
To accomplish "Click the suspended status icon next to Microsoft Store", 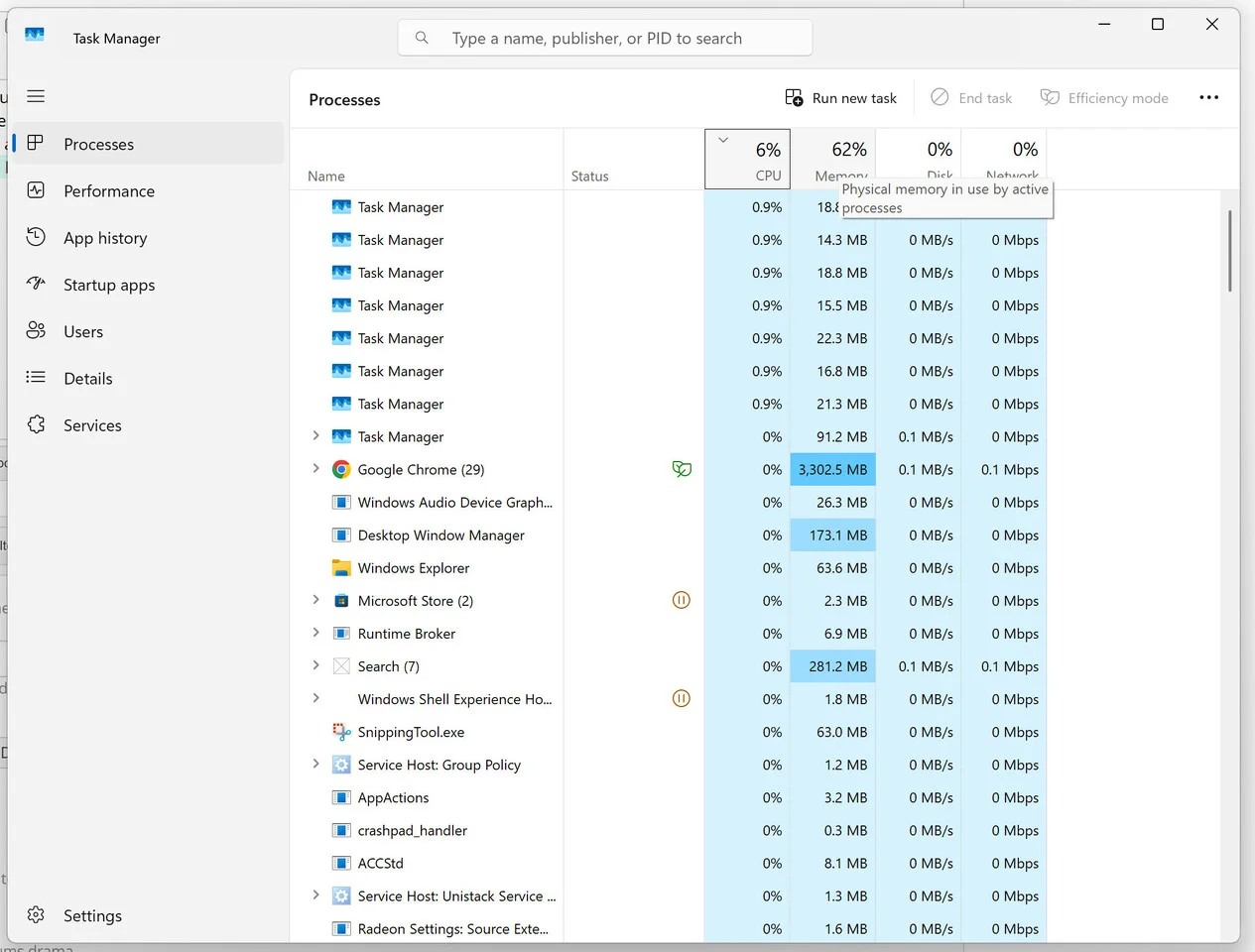I will (682, 600).
